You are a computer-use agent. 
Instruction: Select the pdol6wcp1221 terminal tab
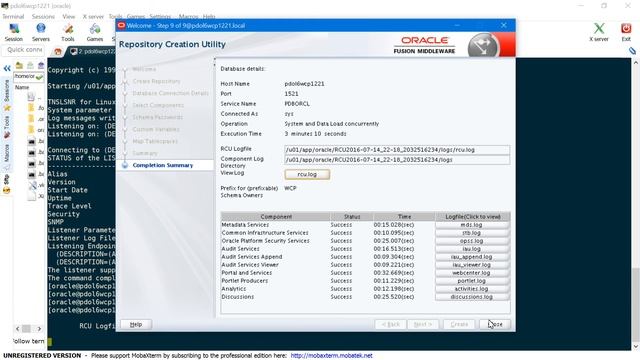pos(92,51)
